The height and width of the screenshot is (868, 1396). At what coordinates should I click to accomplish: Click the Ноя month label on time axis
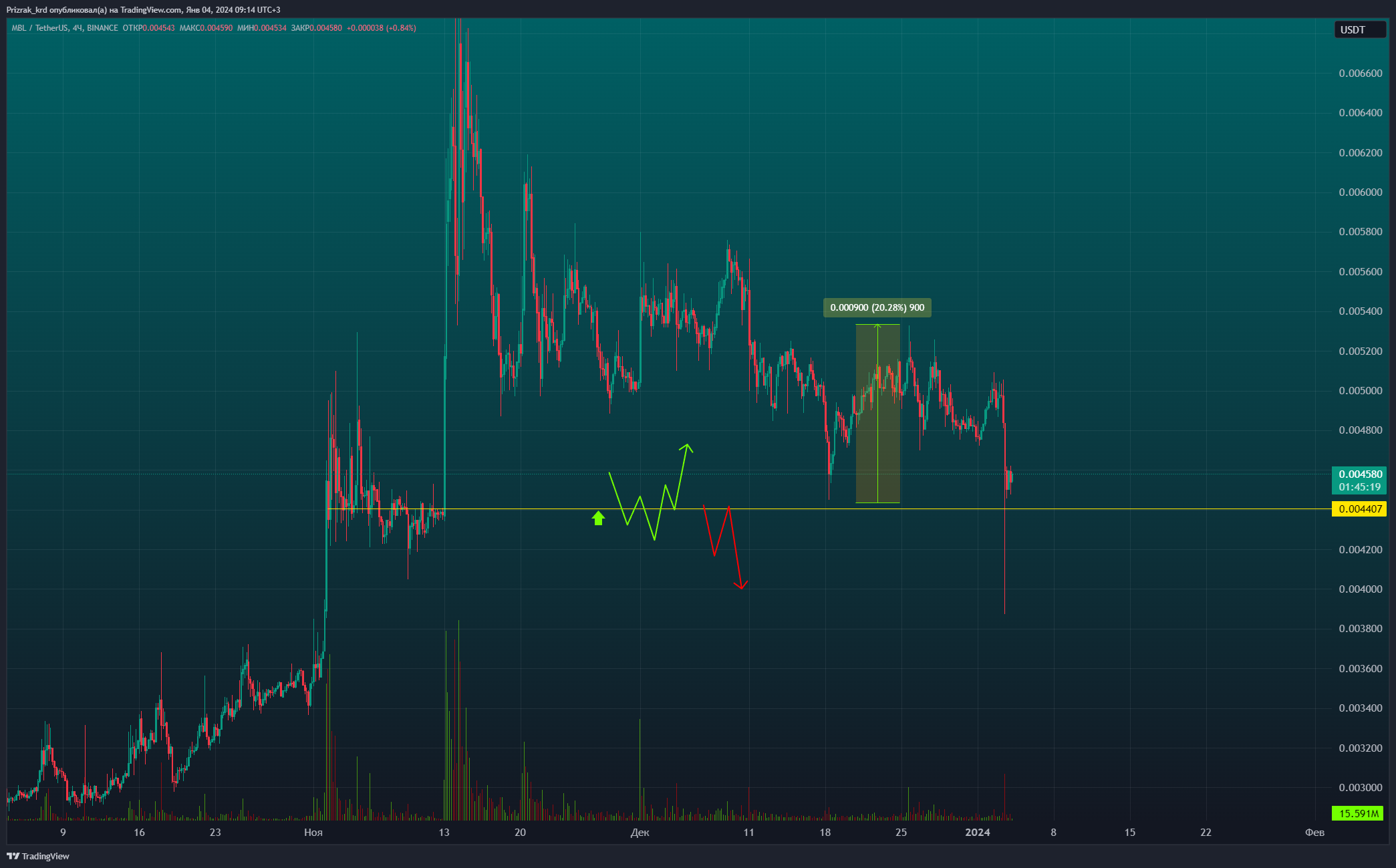[313, 833]
